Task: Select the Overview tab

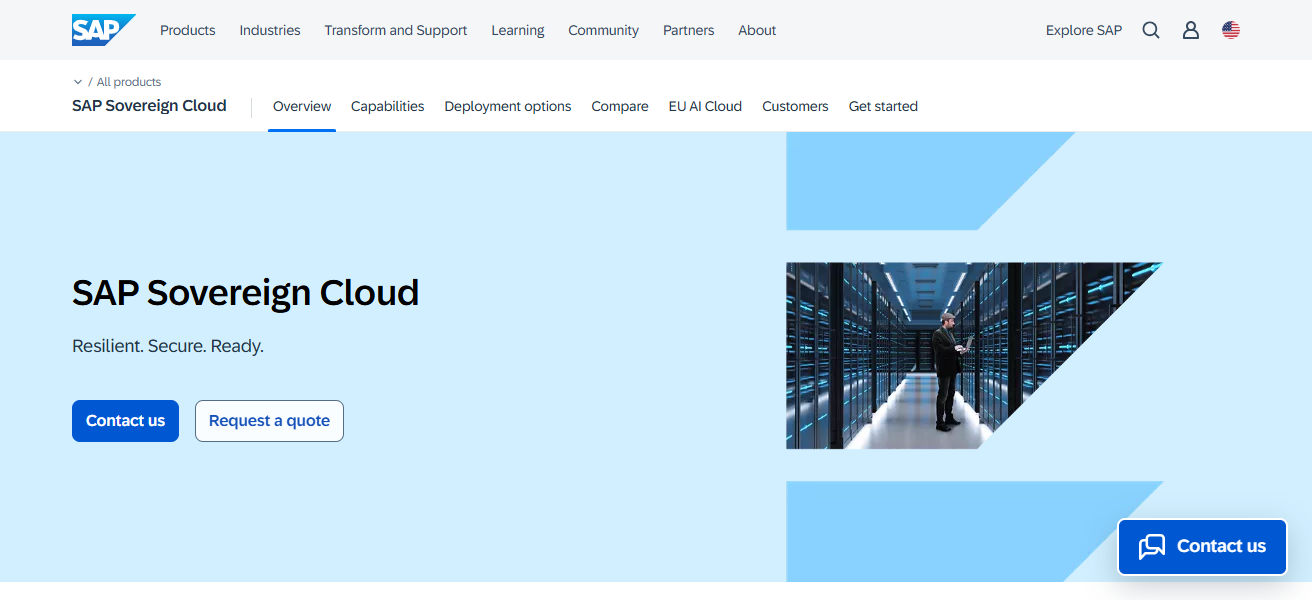Action: [x=302, y=106]
